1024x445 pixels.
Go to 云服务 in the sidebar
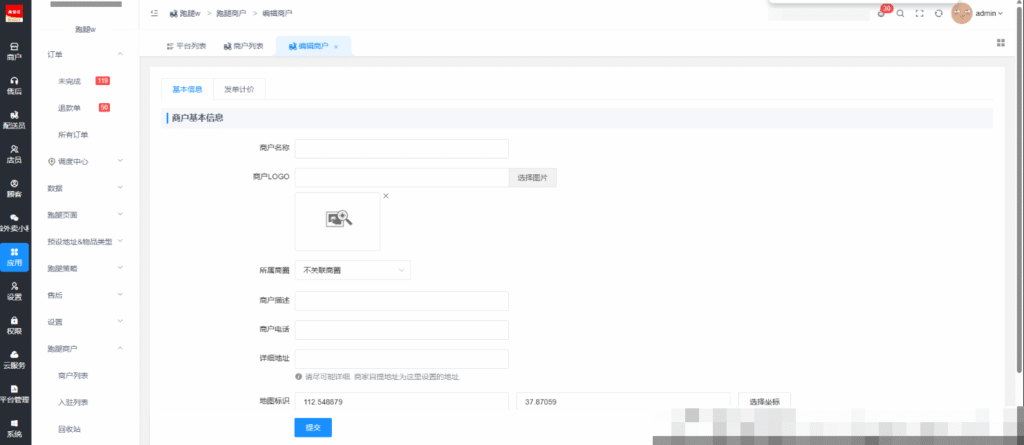14,358
